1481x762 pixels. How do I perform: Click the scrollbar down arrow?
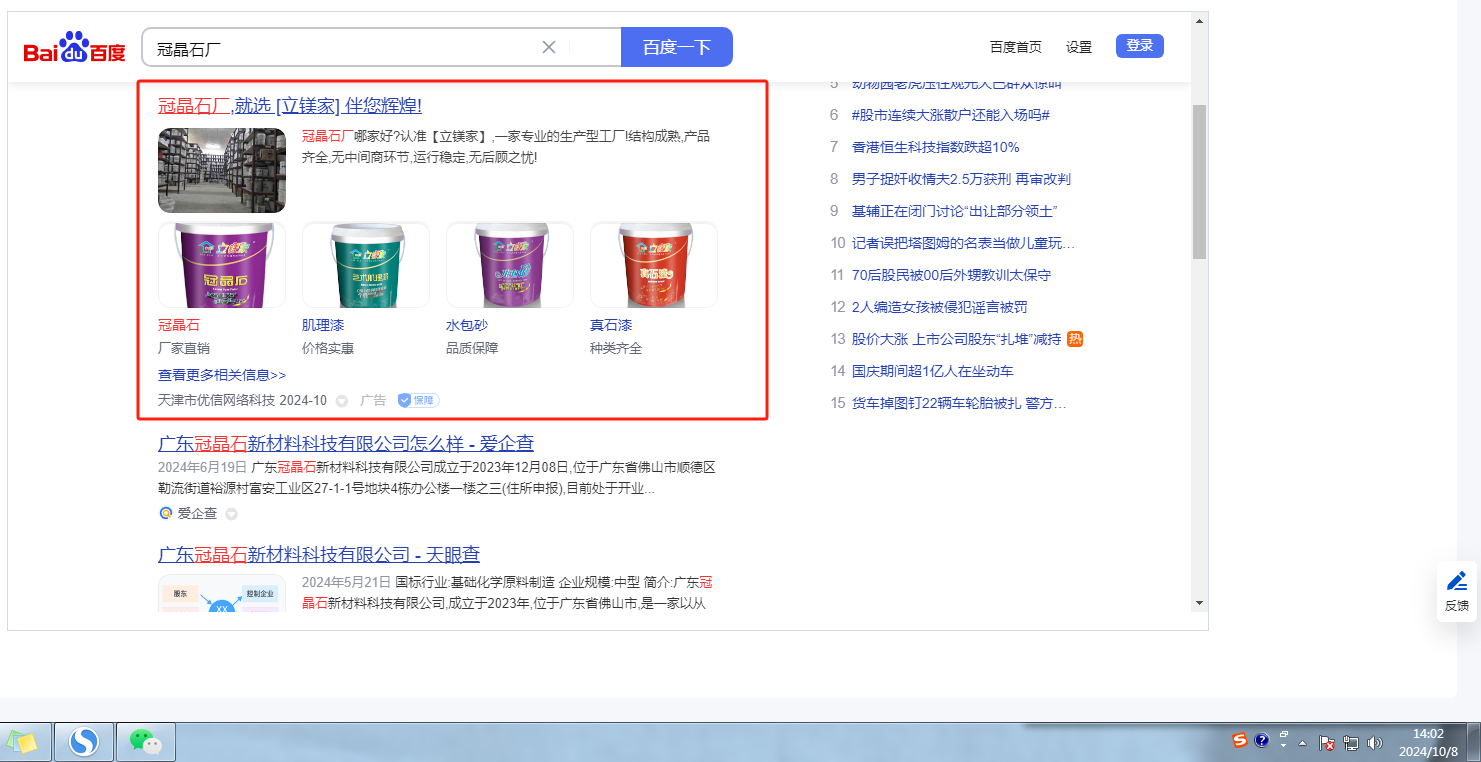(1199, 603)
